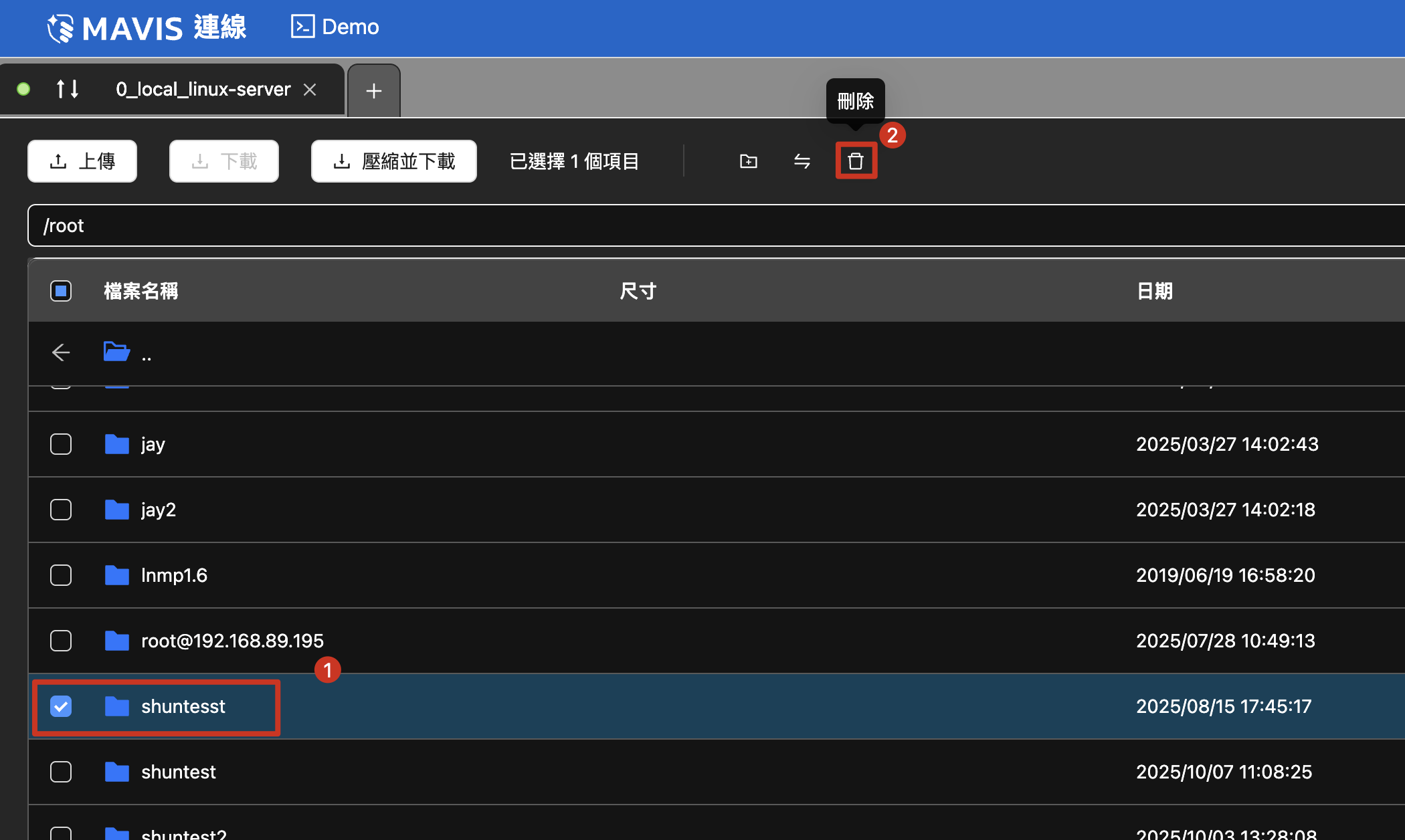1405x840 pixels.
Task: Click the /root path input field
Action: 669,225
